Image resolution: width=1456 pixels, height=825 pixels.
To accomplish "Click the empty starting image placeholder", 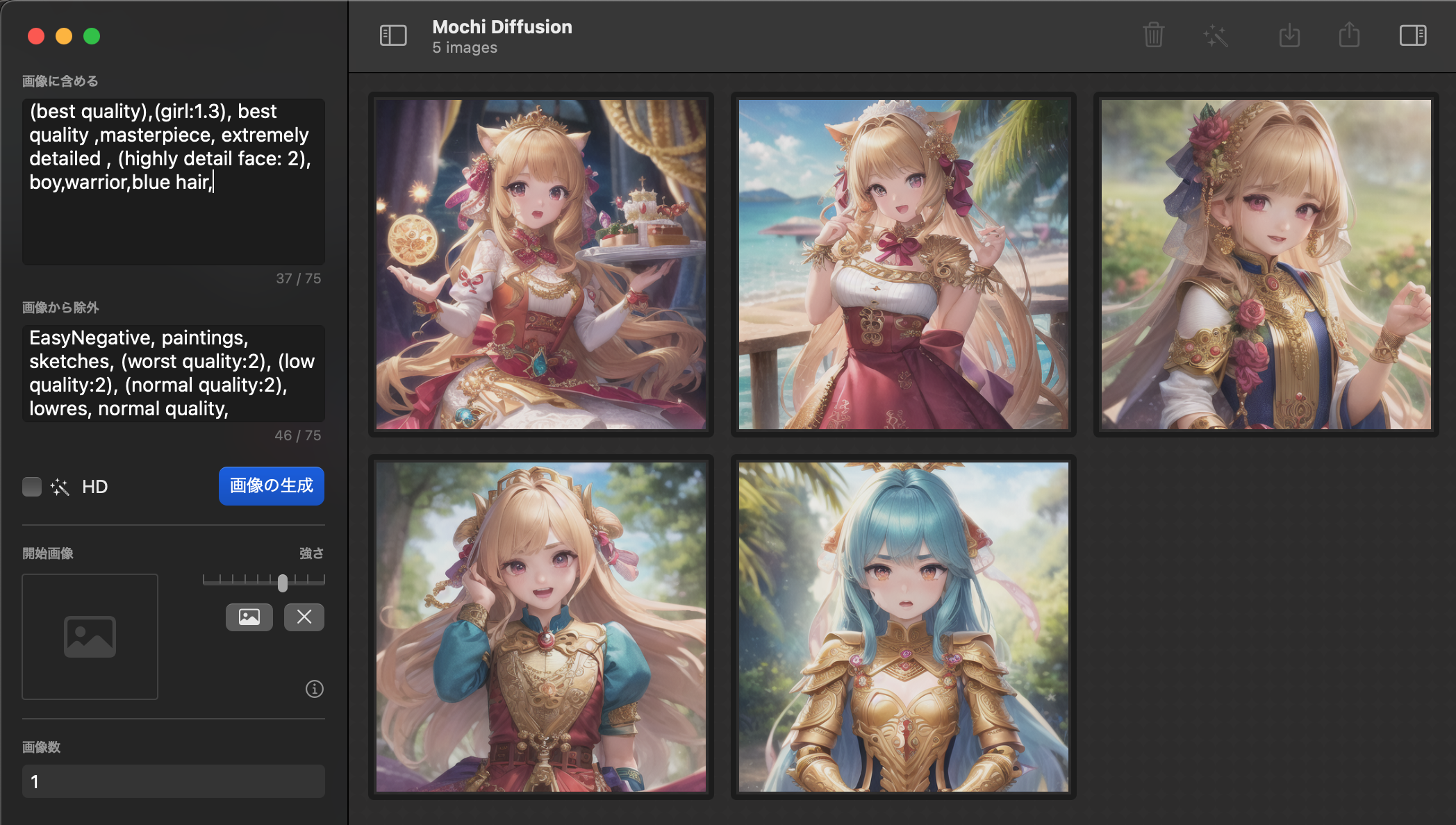I will (90, 636).
